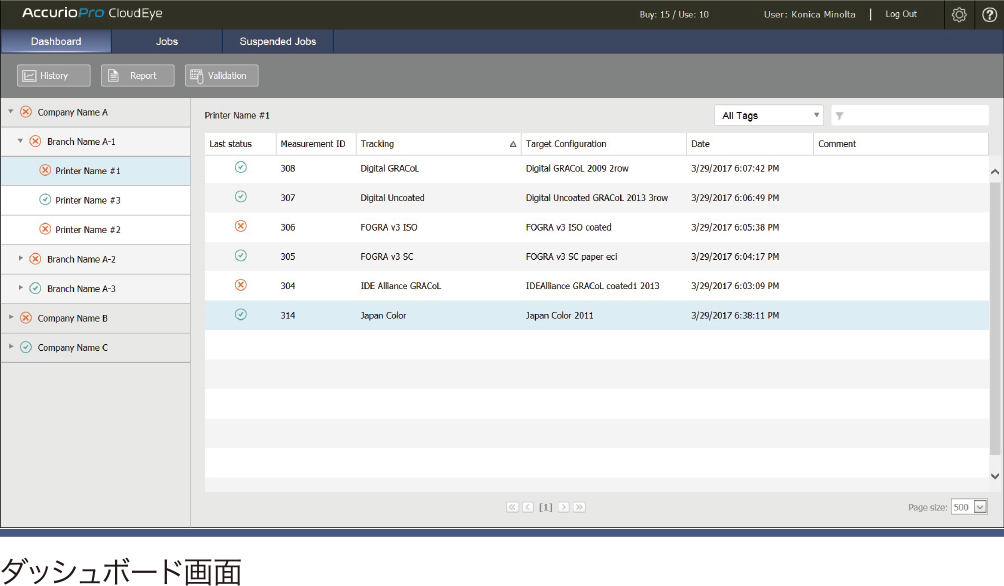Open the settings gear menu
1004x586 pixels.
click(x=959, y=15)
